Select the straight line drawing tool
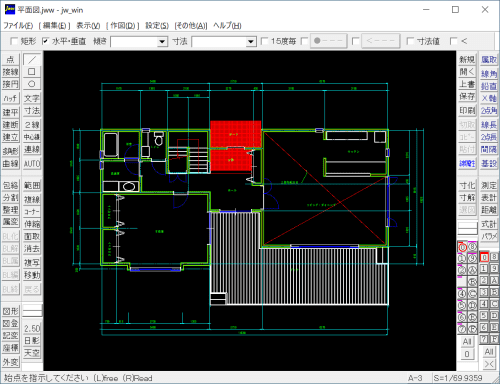Image resolution: width=500 pixels, height=384 pixels. (32, 60)
